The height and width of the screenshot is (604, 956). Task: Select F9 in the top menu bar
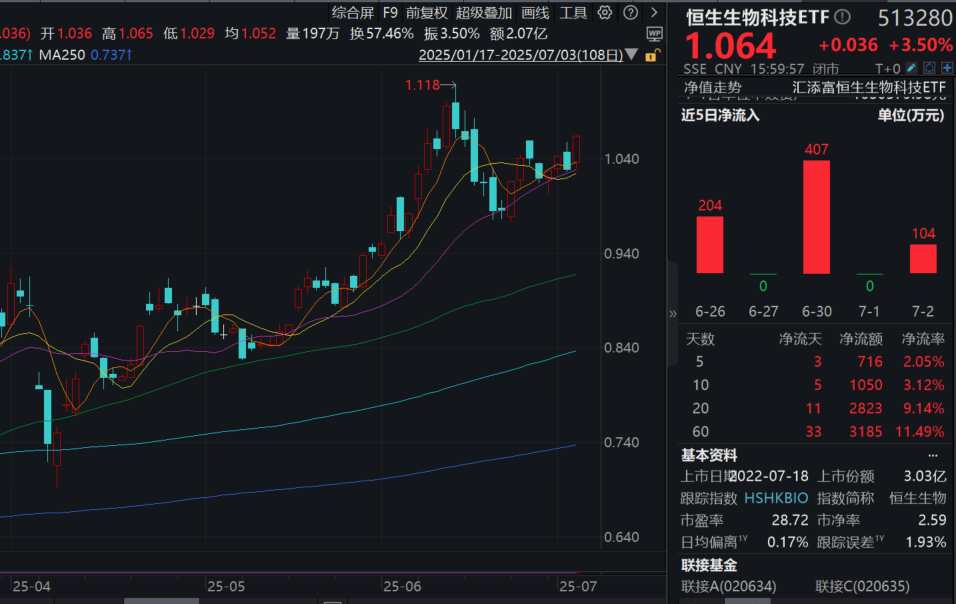click(x=390, y=12)
